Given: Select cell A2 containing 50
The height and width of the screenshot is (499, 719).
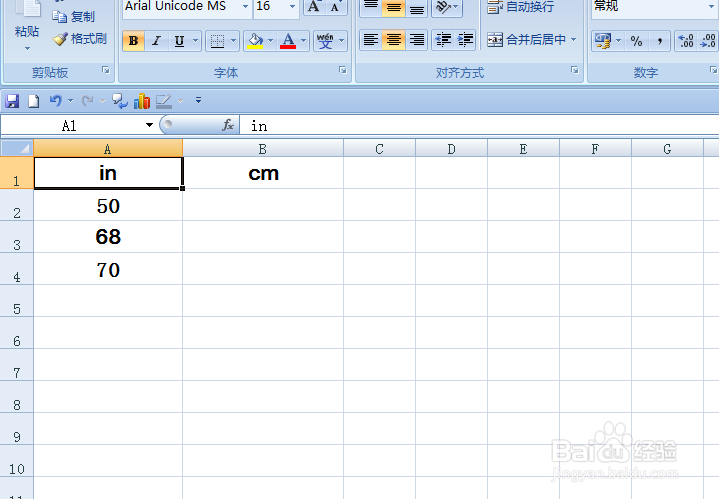Looking at the screenshot, I should tap(108, 205).
